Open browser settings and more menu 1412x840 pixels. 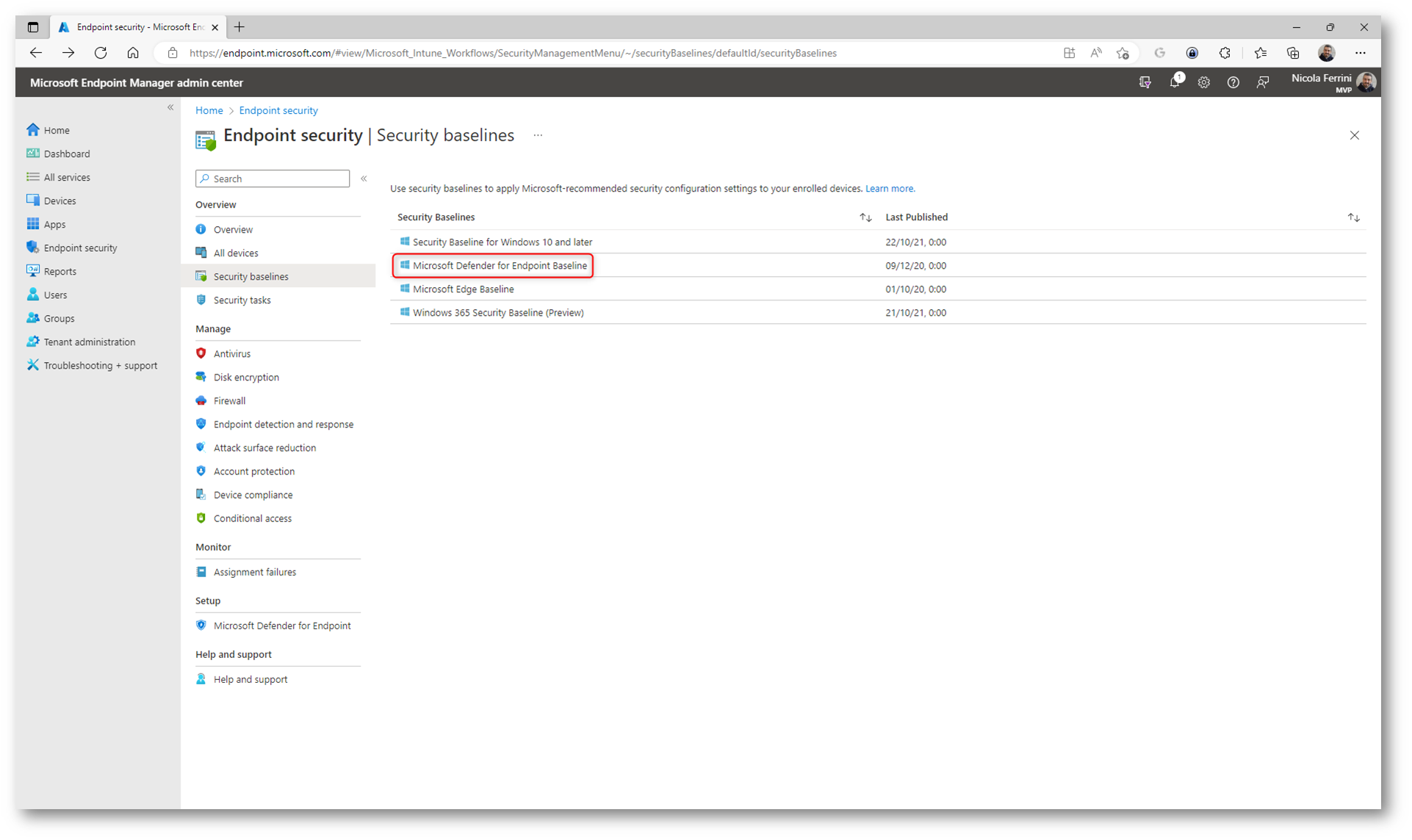pos(1361,53)
